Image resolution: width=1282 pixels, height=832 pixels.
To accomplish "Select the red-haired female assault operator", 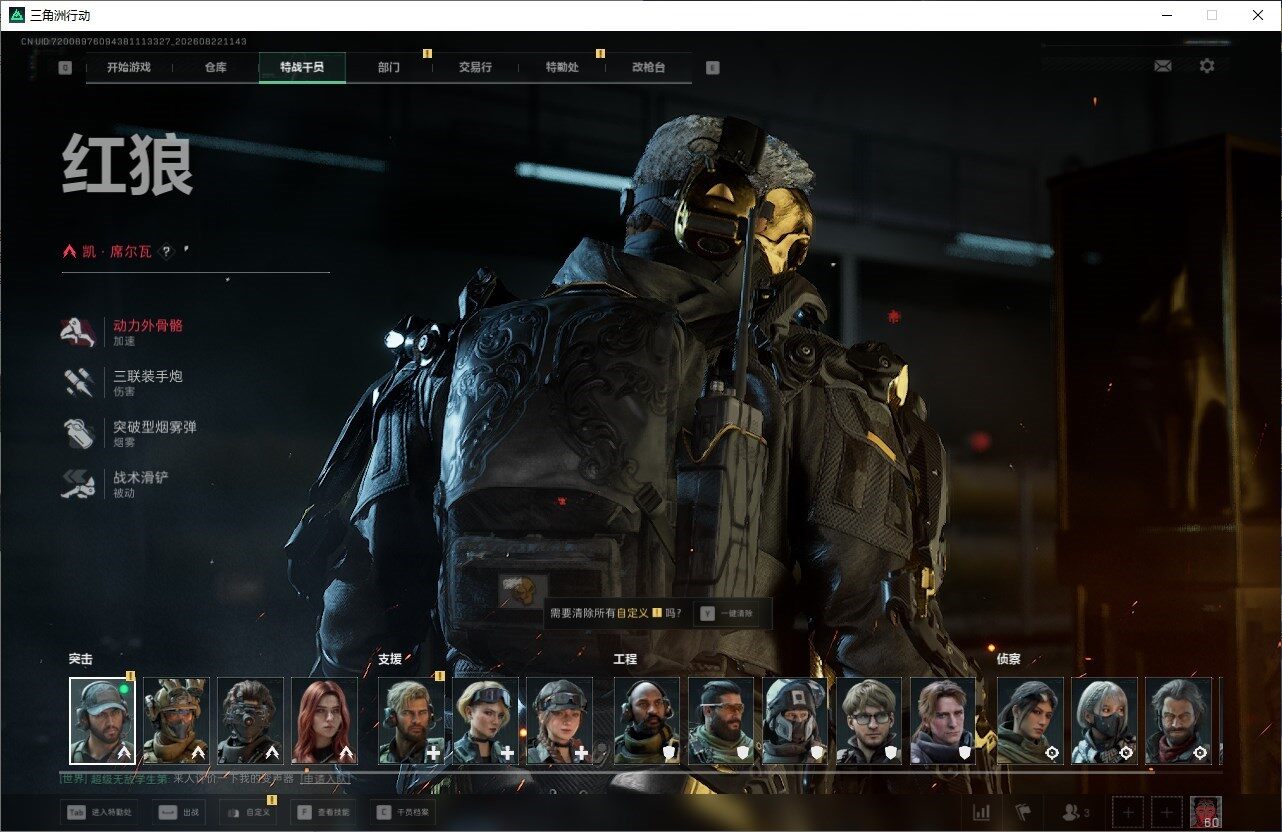I will [324, 721].
